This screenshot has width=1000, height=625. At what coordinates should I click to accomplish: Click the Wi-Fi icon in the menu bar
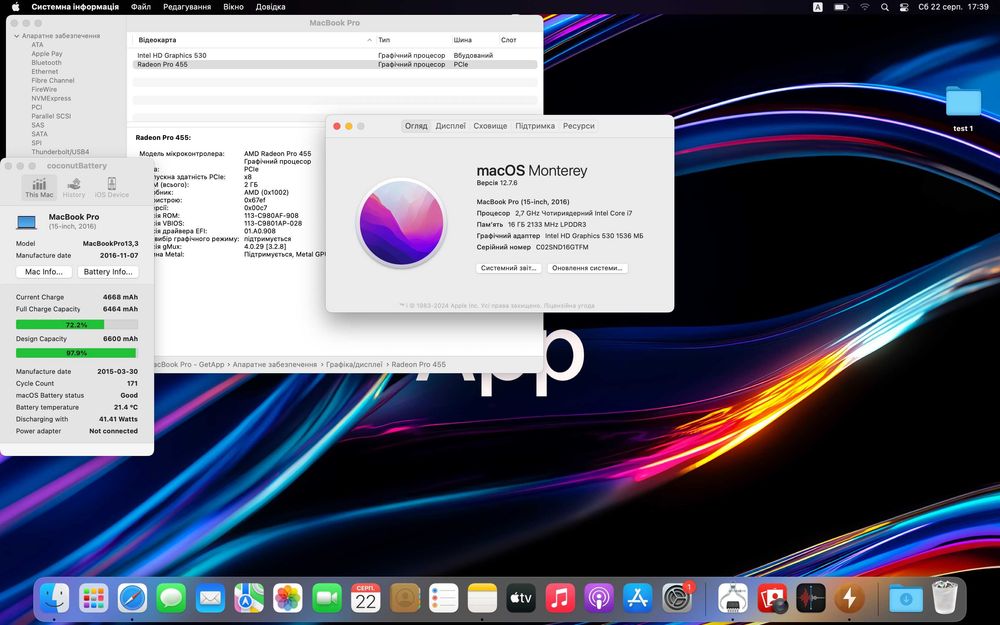coord(864,7)
